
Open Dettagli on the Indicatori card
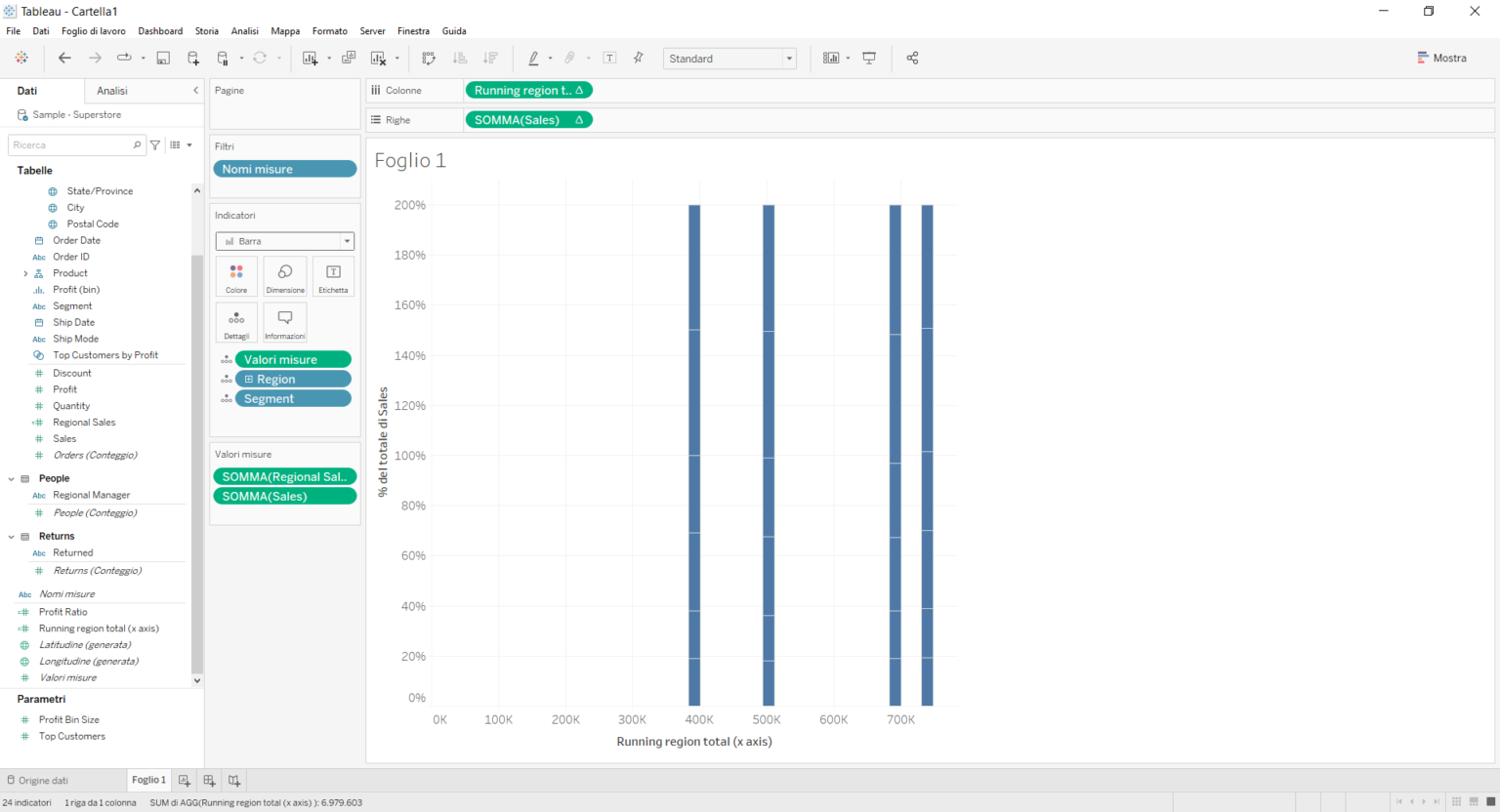tap(236, 322)
